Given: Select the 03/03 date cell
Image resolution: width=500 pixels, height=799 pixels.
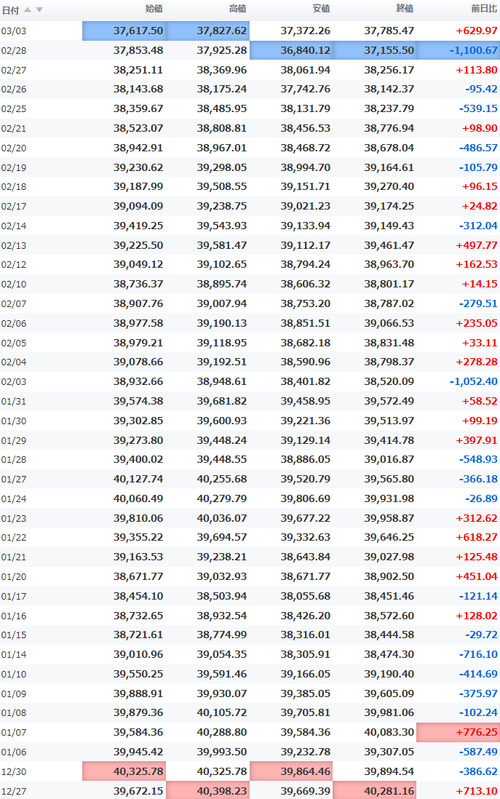Looking at the screenshot, I should pyautogui.click(x=14, y=31).
